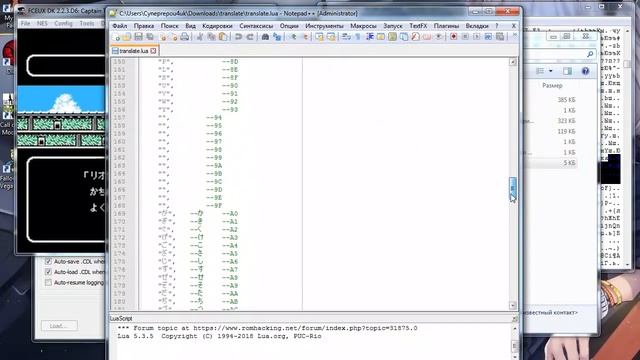
Task: Click the New file icon in Notepad++ toolbar
Action: (116, 37)
